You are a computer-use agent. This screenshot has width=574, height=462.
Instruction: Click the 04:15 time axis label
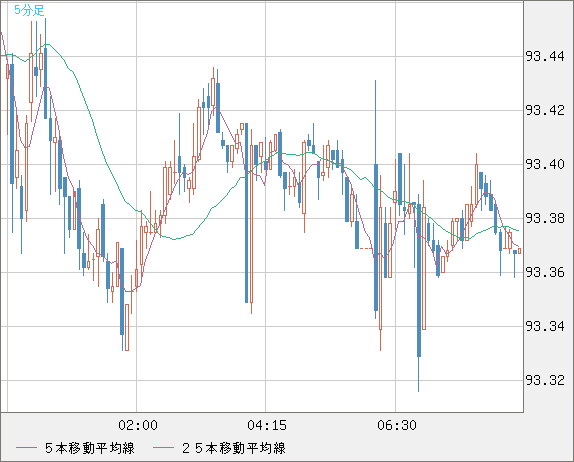267,425
